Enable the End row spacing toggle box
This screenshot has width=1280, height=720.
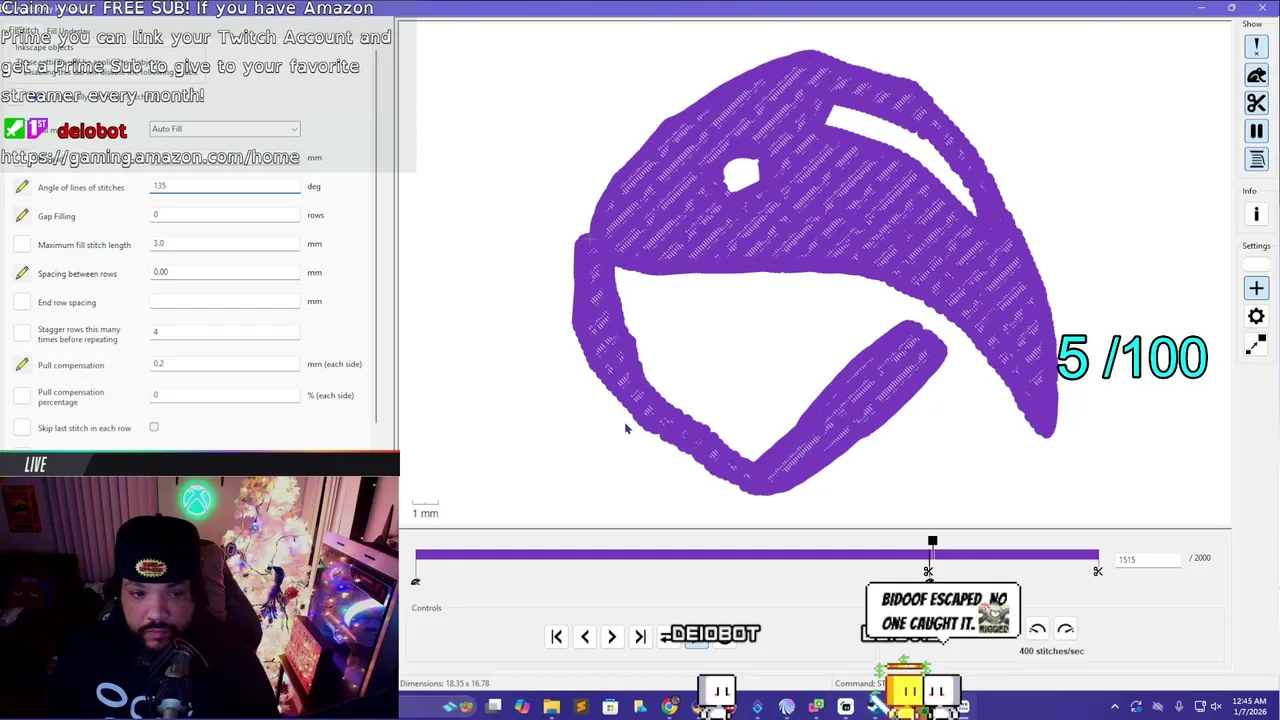click(22, 302)
